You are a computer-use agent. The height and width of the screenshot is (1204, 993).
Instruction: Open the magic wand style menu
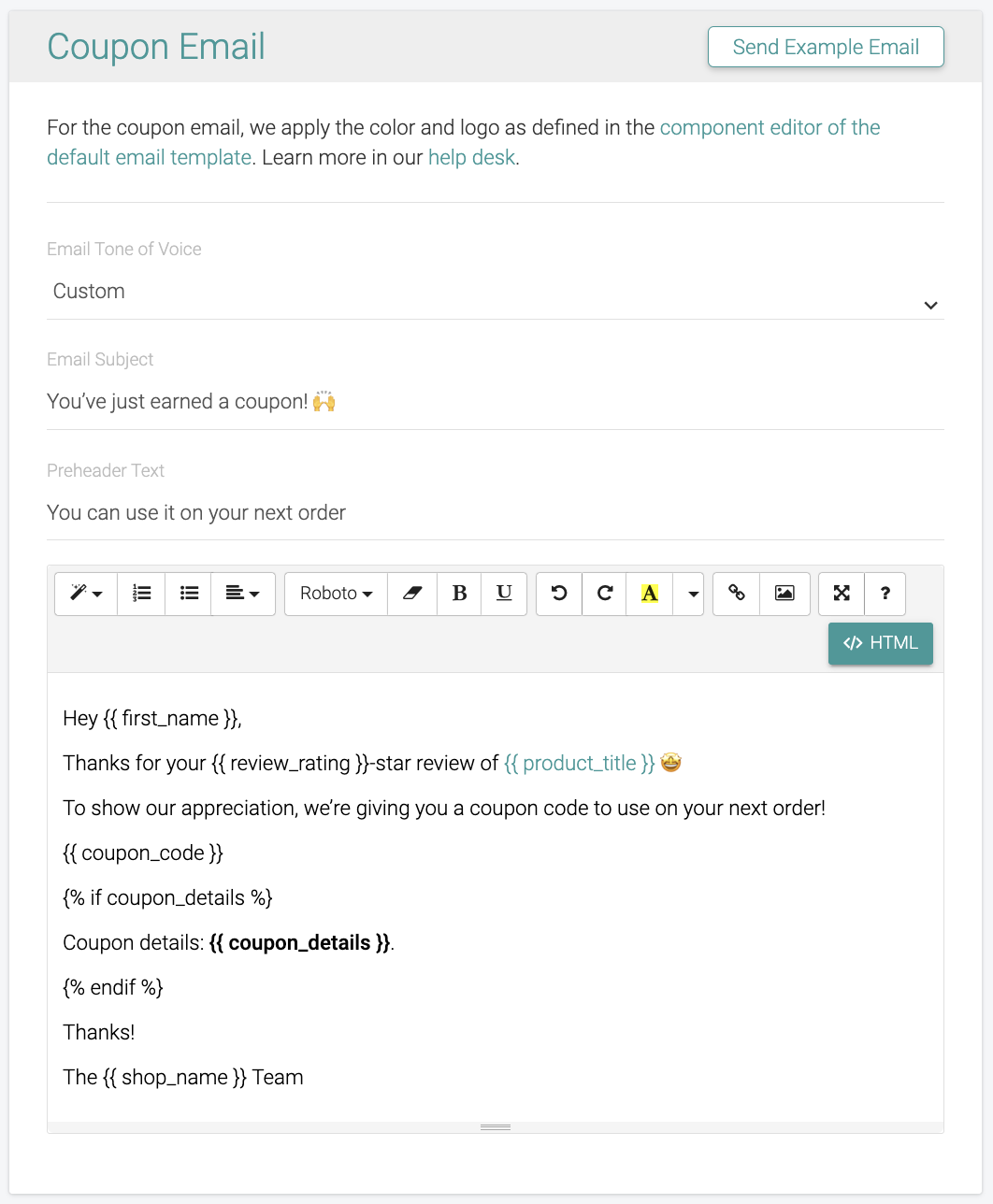[x=86, y=594]
